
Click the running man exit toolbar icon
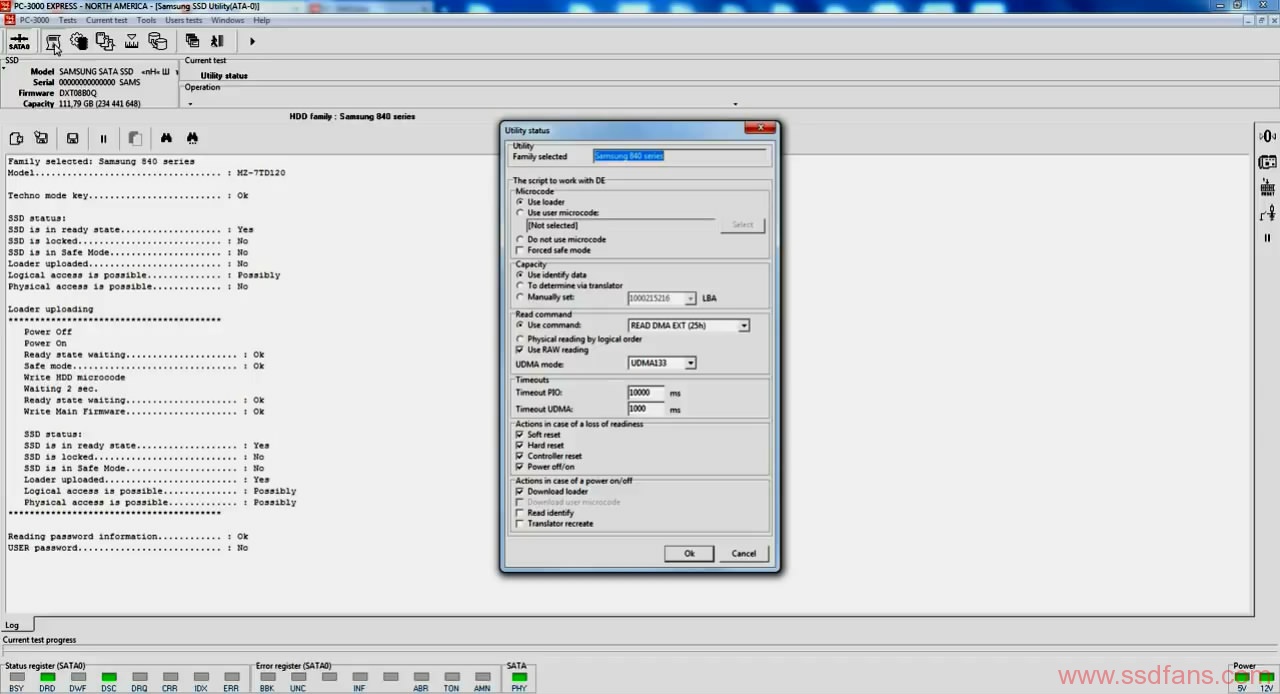[218, 41]
